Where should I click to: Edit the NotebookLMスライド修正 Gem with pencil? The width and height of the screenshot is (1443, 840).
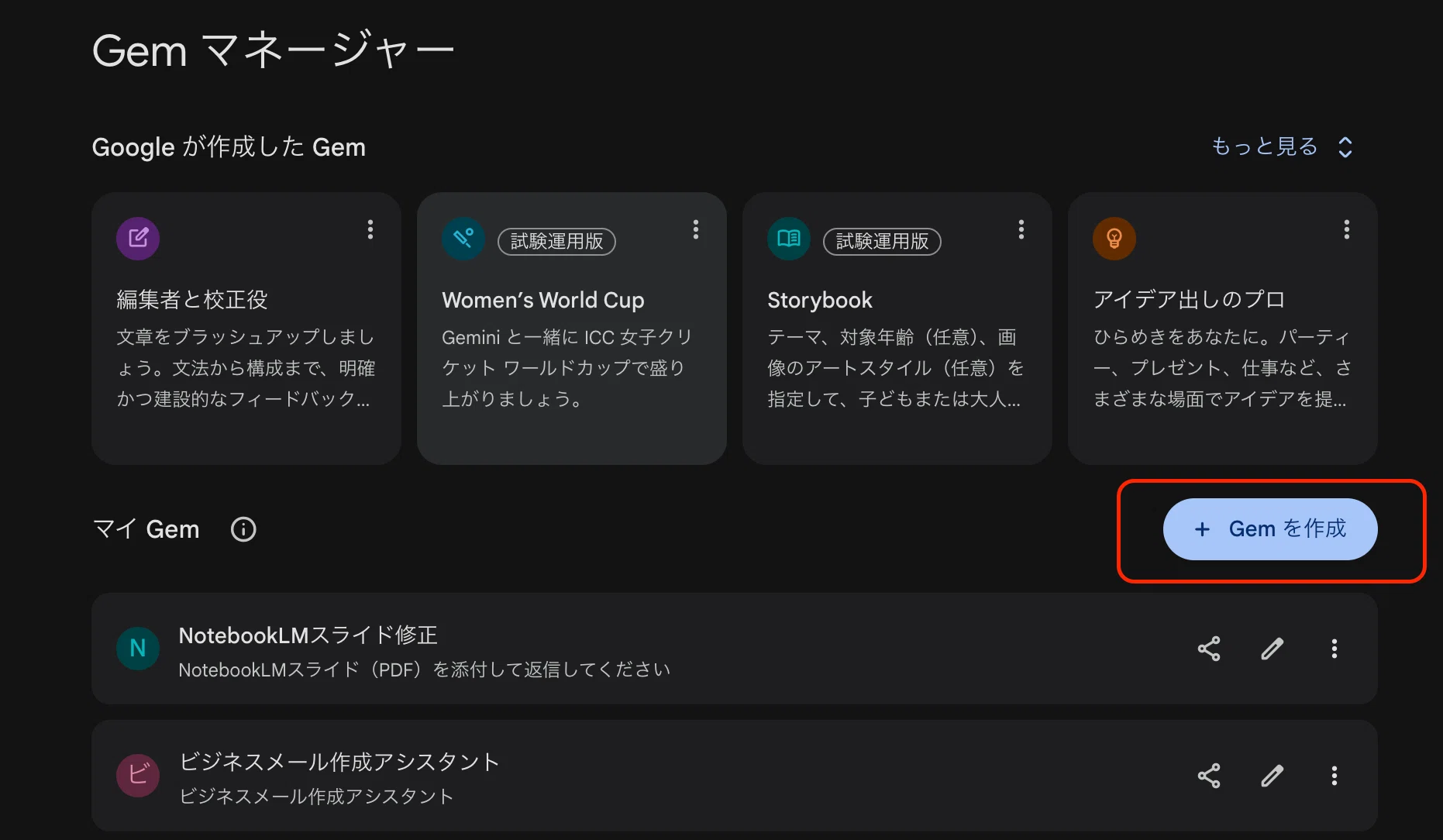[1272, 649]
